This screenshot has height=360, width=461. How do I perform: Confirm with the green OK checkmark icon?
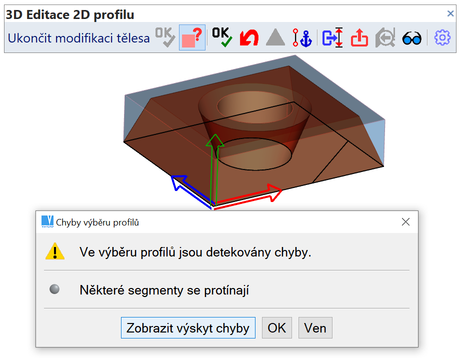[222, 37]
